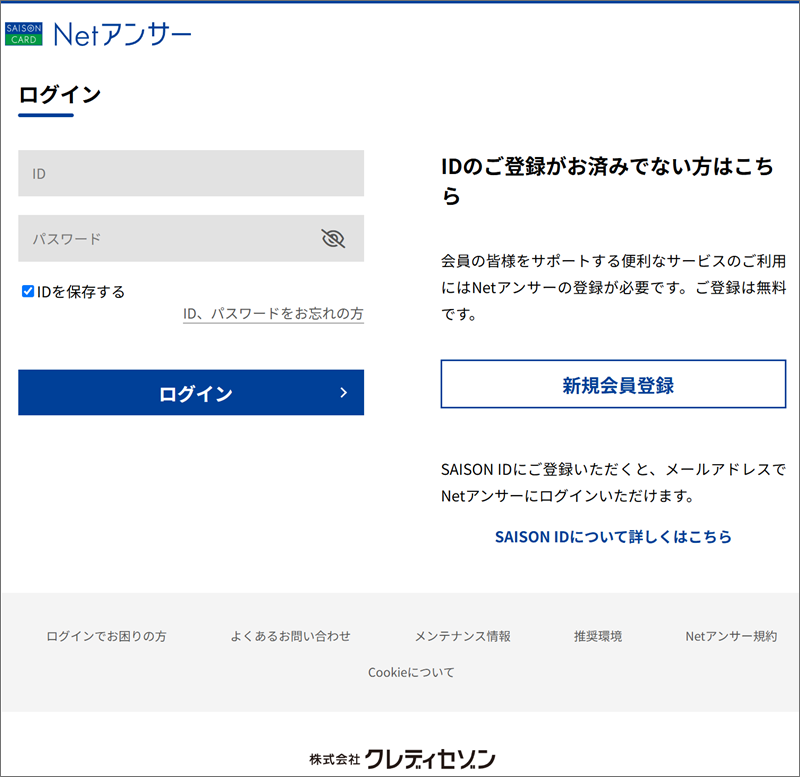Open Cookieについて footer link

(411, 672)
